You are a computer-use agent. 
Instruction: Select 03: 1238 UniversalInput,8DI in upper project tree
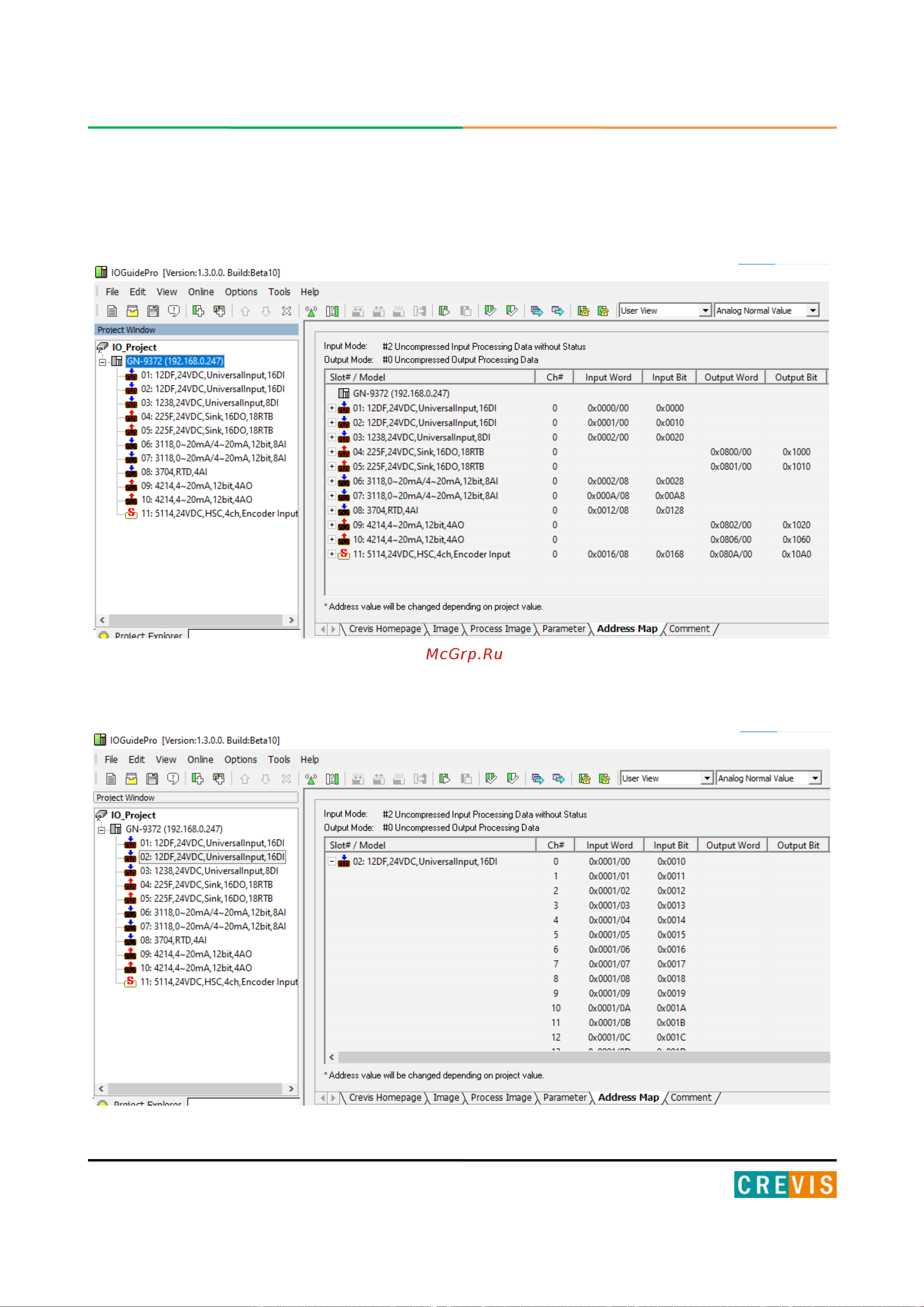click(210, 402)
